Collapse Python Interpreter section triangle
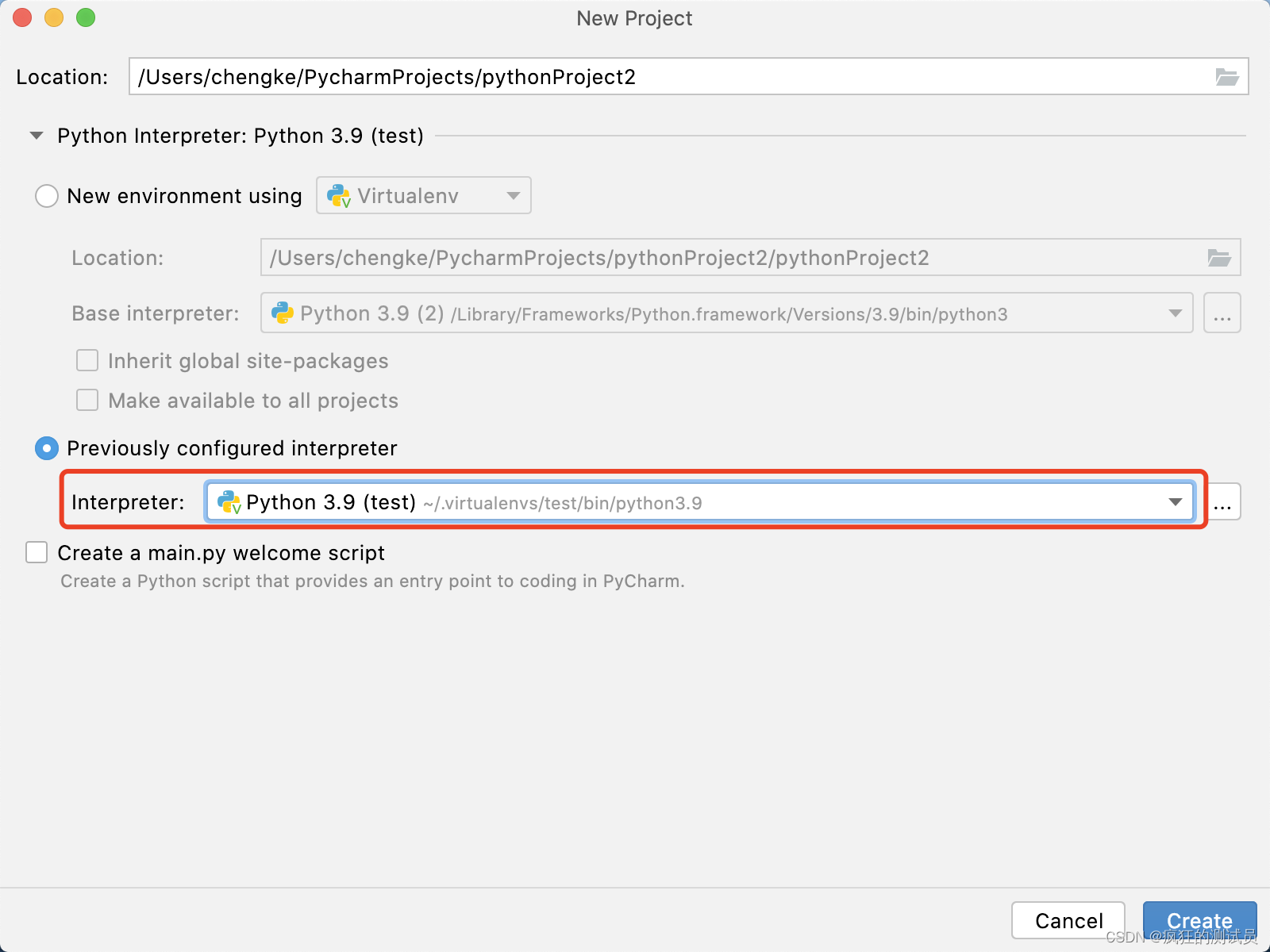Screen dimensions: 1270x952 coord(37,136)
